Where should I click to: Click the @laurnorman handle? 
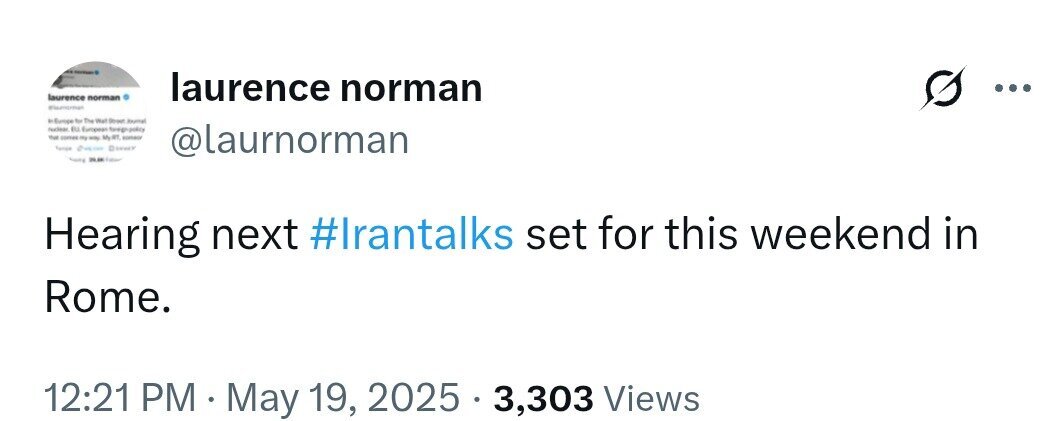point(290,140)
